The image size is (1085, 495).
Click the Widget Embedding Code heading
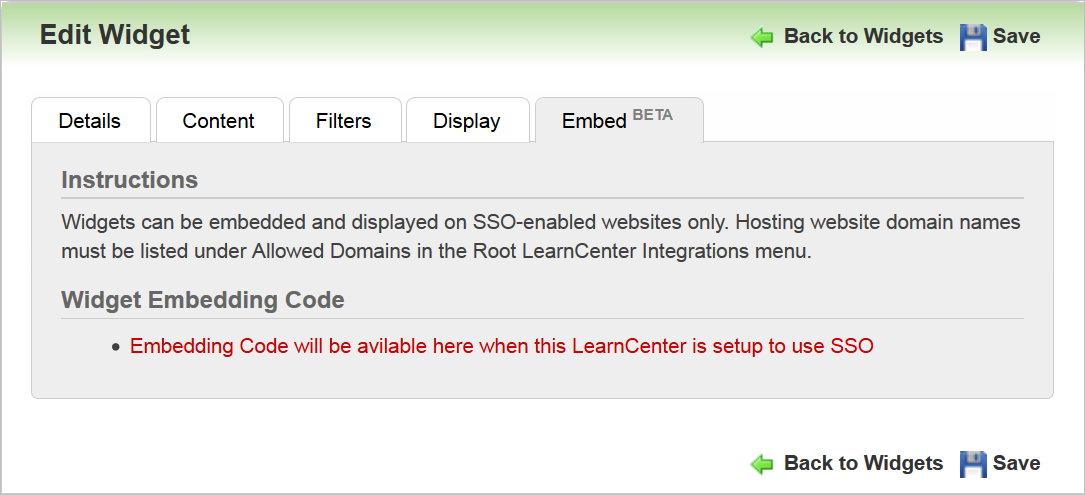click(x=203, y=300)
